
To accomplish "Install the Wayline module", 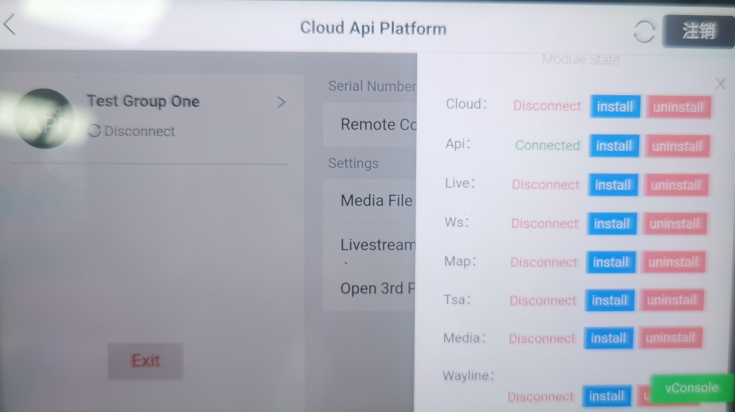I will pos(607,396).
